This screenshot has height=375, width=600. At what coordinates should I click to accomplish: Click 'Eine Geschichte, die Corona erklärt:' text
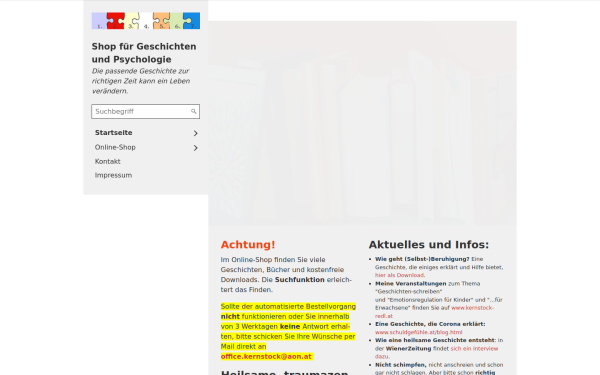coord(430,324)
